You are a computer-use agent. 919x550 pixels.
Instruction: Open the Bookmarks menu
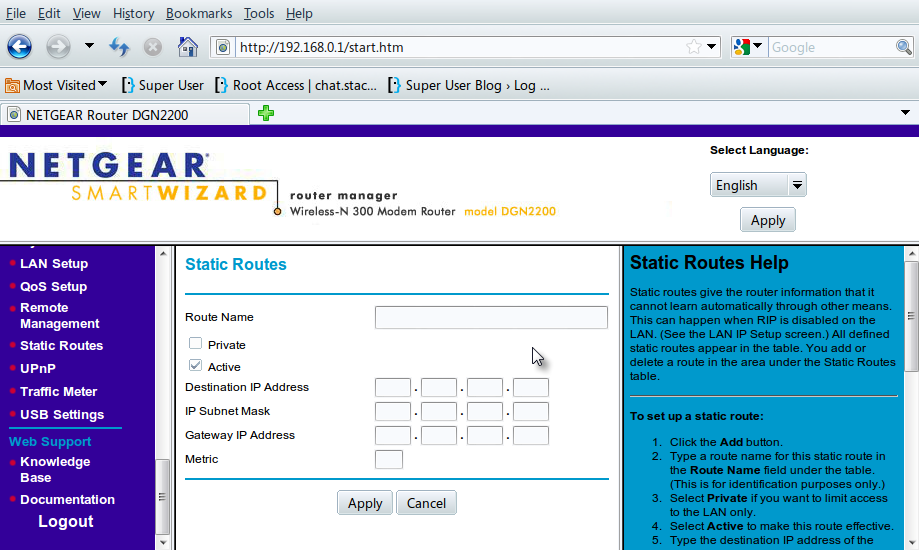pos(199,13)
